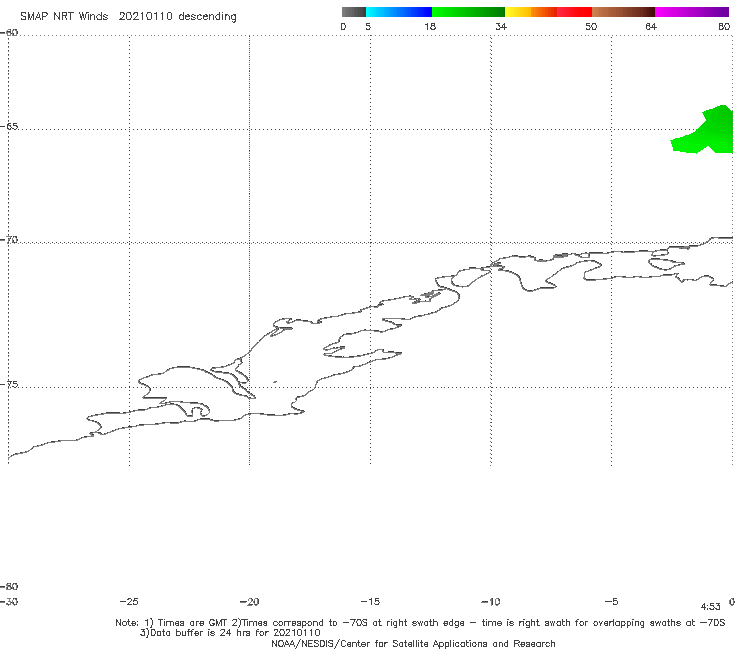Click the gray segment of the color bar

point(353,12)
